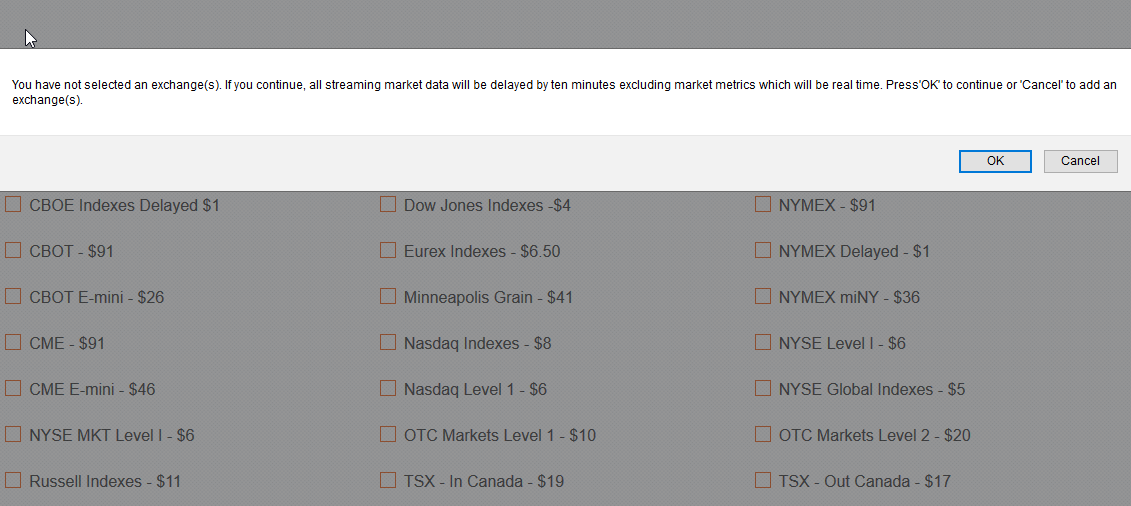Select the CME - $91 checkbox
1131x506 pixels.
[13, 343]
